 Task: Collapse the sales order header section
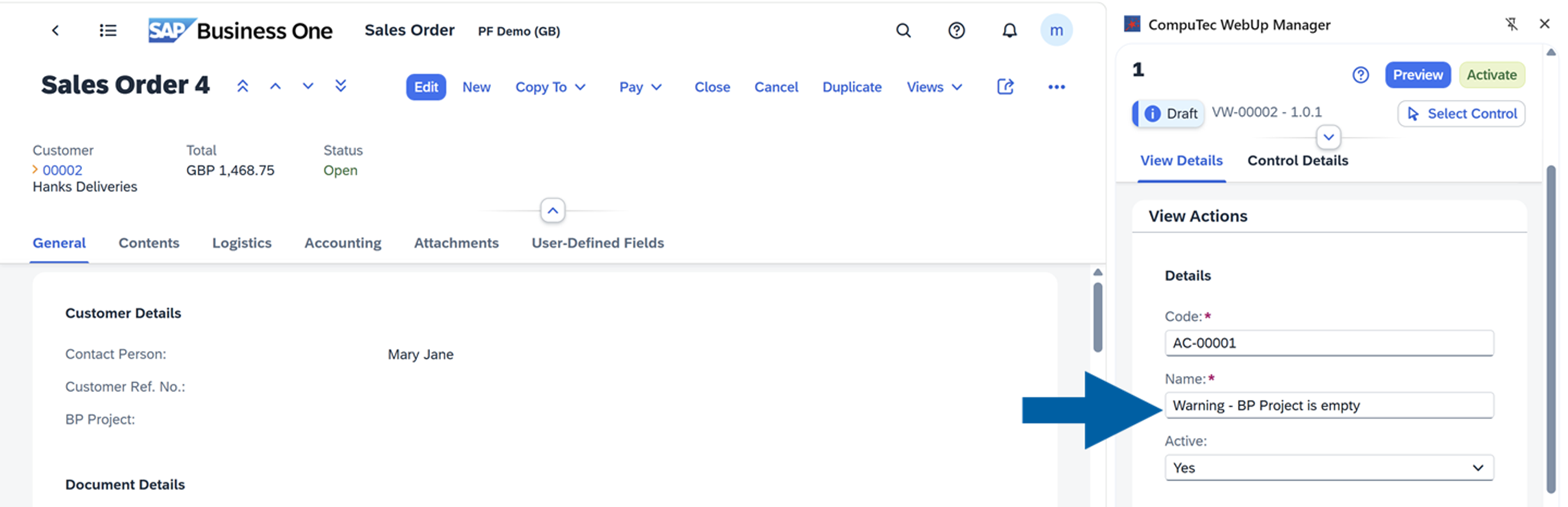pyautogui.click(x=552, y=211)
